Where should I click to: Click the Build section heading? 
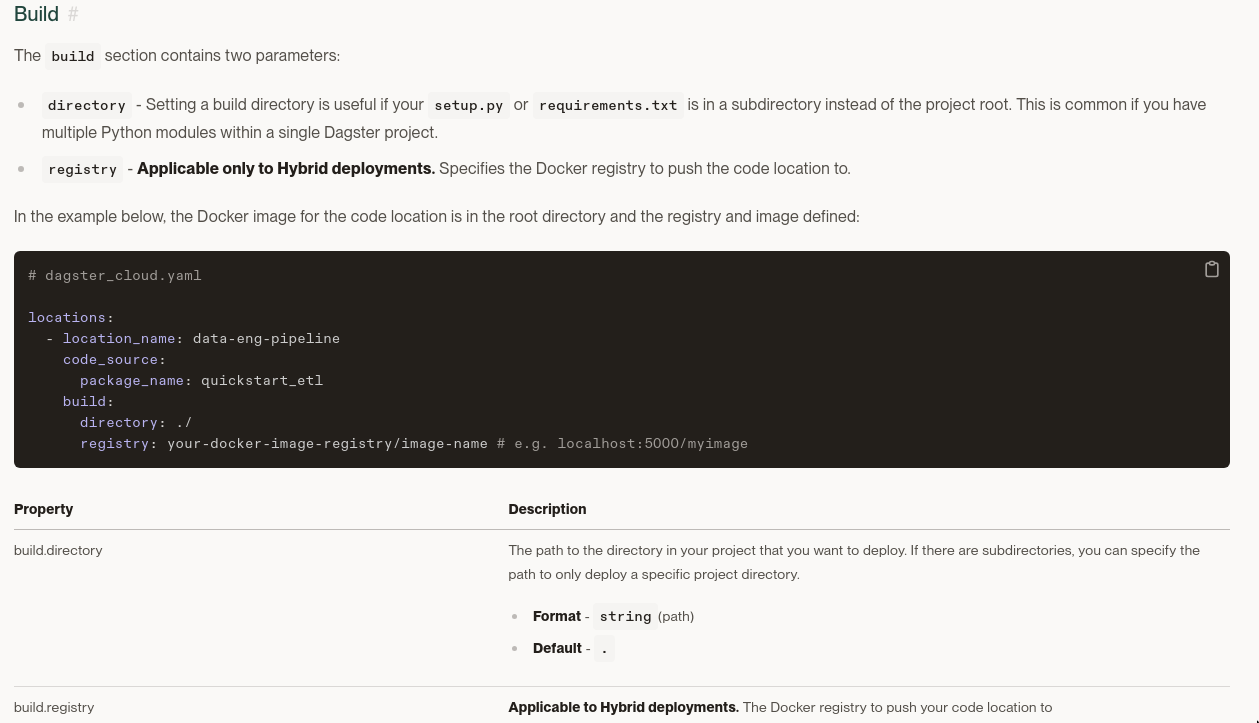[36, 15]
